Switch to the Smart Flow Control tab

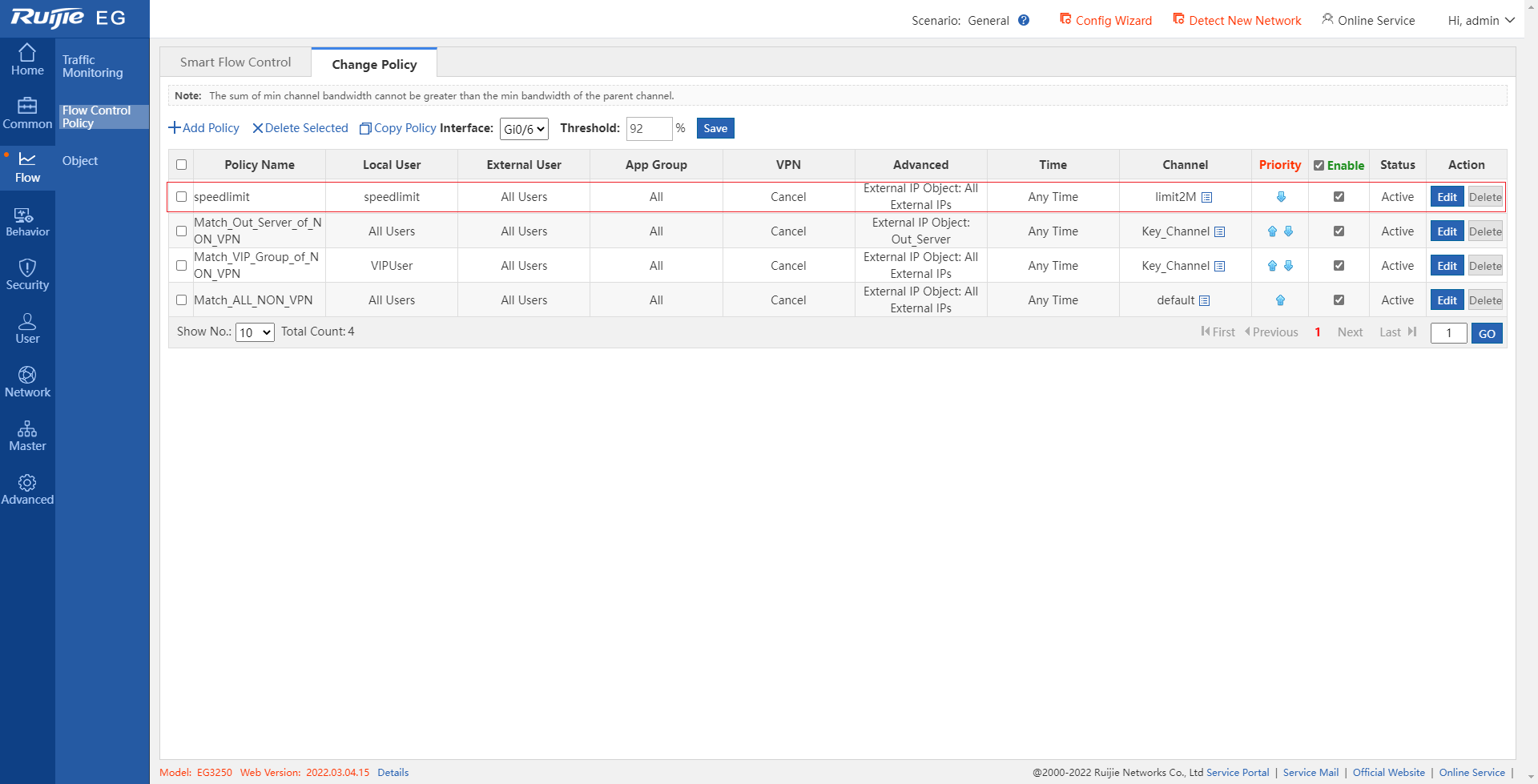(x=236, y=62)
